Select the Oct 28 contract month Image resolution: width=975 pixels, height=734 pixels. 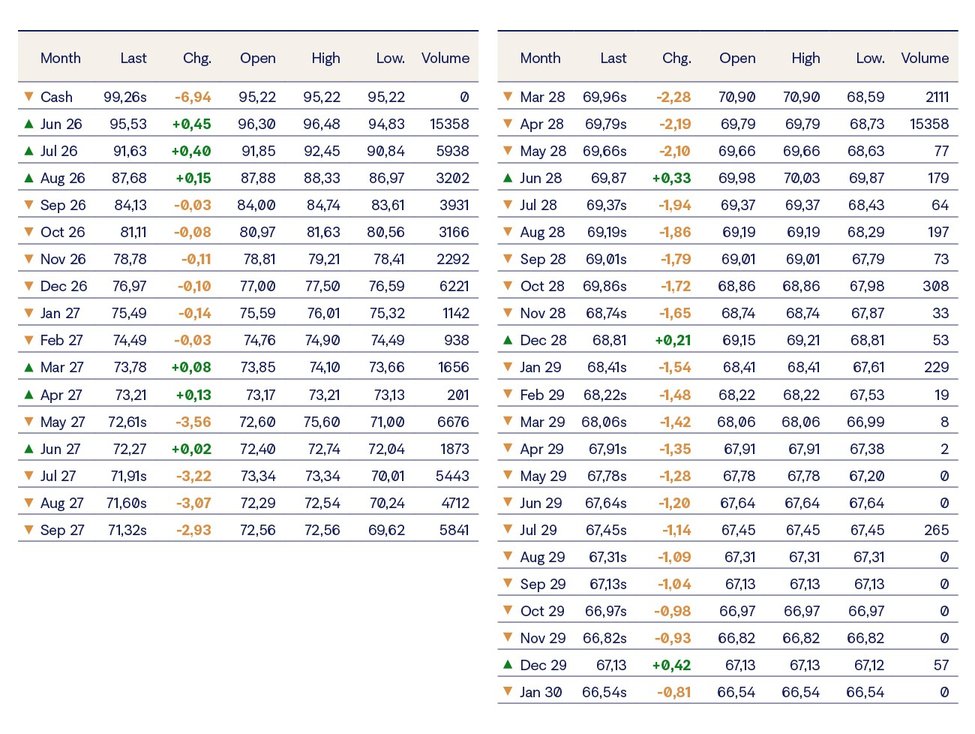click(542, 286)
